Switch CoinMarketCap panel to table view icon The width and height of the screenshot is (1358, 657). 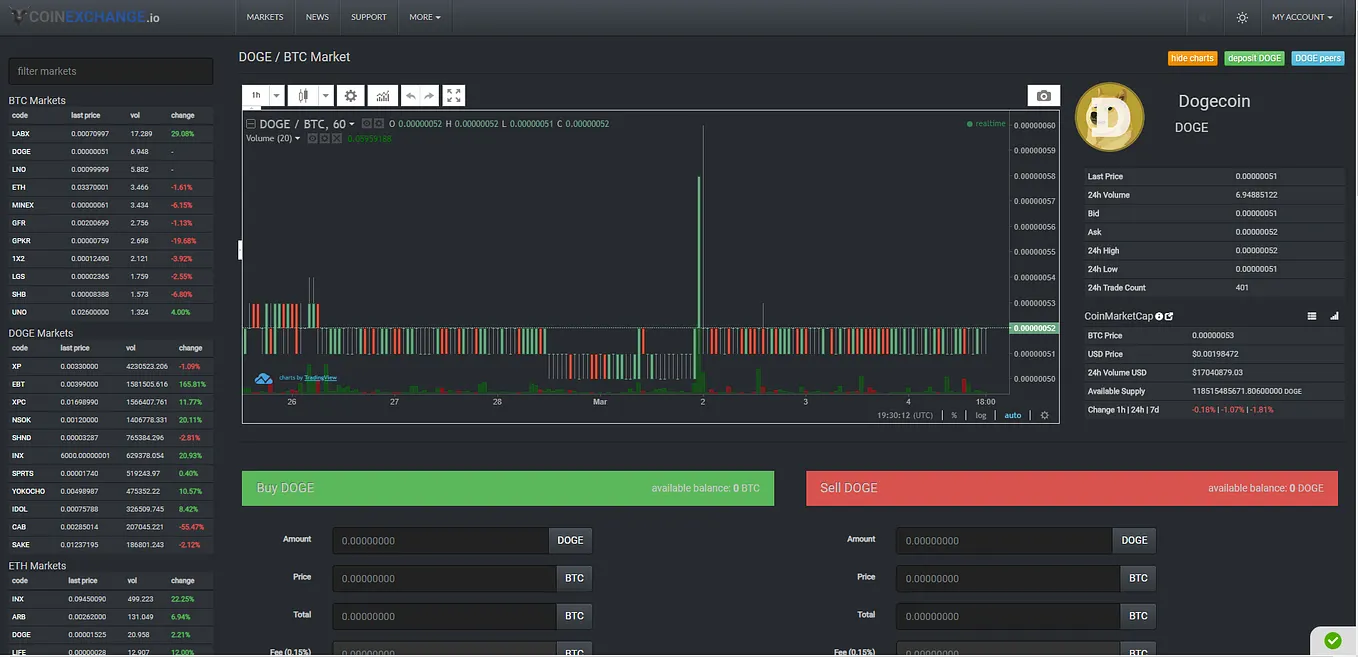pyautogui.click(x=1312, y=316)
